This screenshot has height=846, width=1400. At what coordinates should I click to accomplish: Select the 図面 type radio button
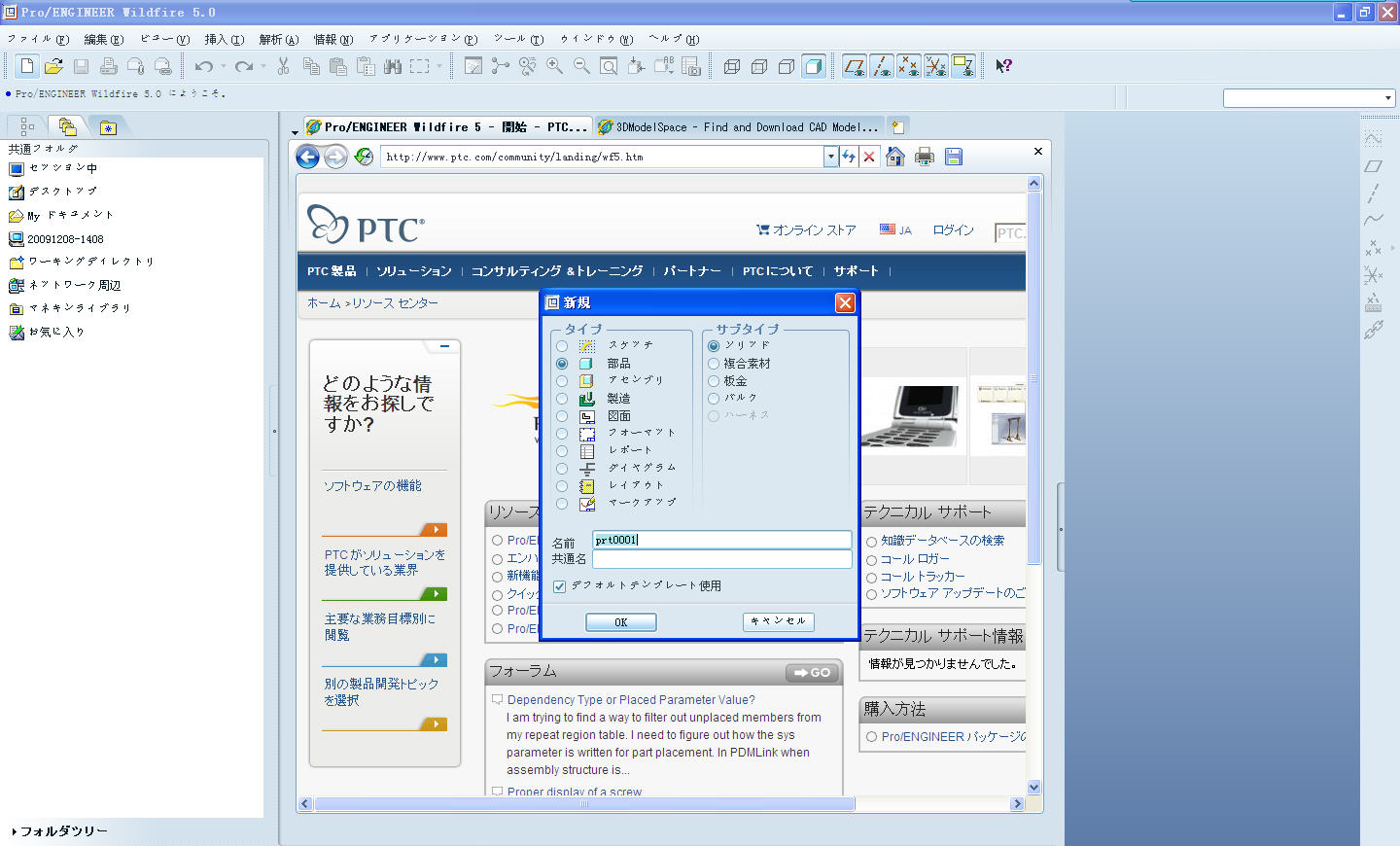(562, 416)
